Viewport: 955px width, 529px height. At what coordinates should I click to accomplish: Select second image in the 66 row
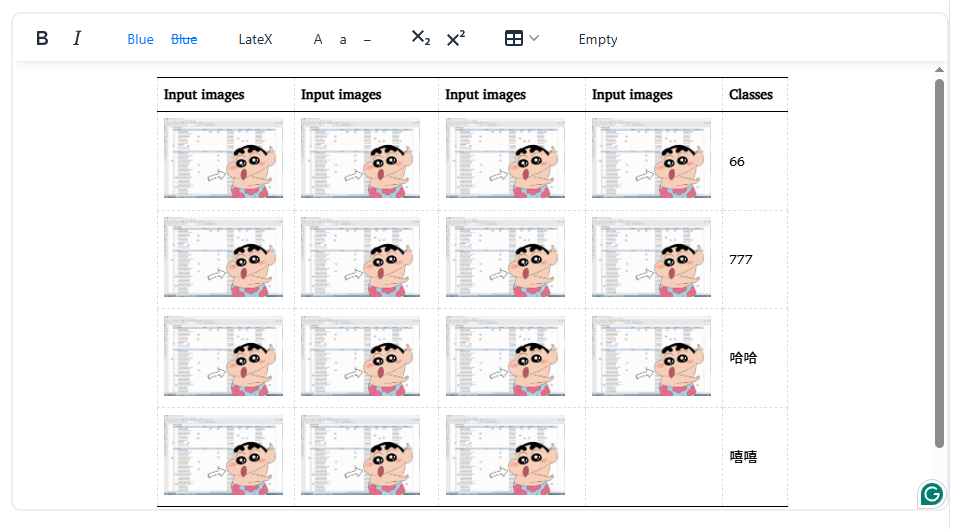click(361, 158)
